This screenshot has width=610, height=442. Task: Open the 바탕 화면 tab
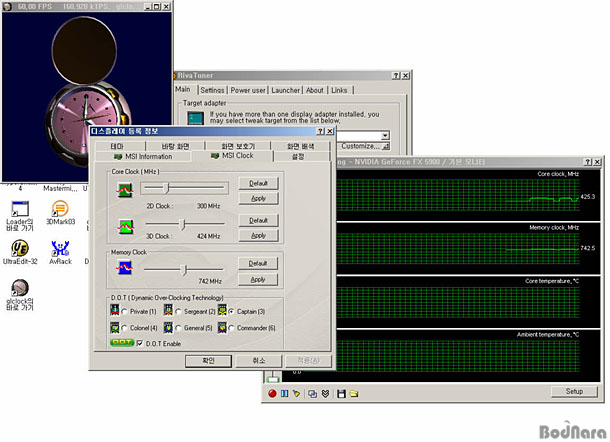click(x=175, y=146)
